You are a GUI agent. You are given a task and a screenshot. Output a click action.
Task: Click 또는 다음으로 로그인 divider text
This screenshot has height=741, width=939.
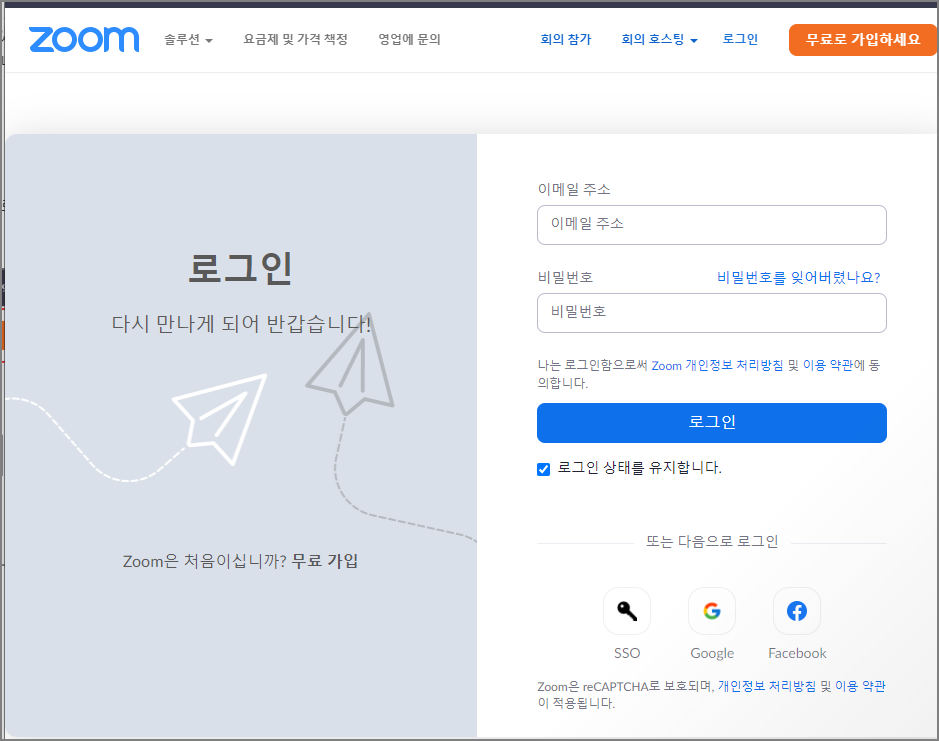coord(712,542)
